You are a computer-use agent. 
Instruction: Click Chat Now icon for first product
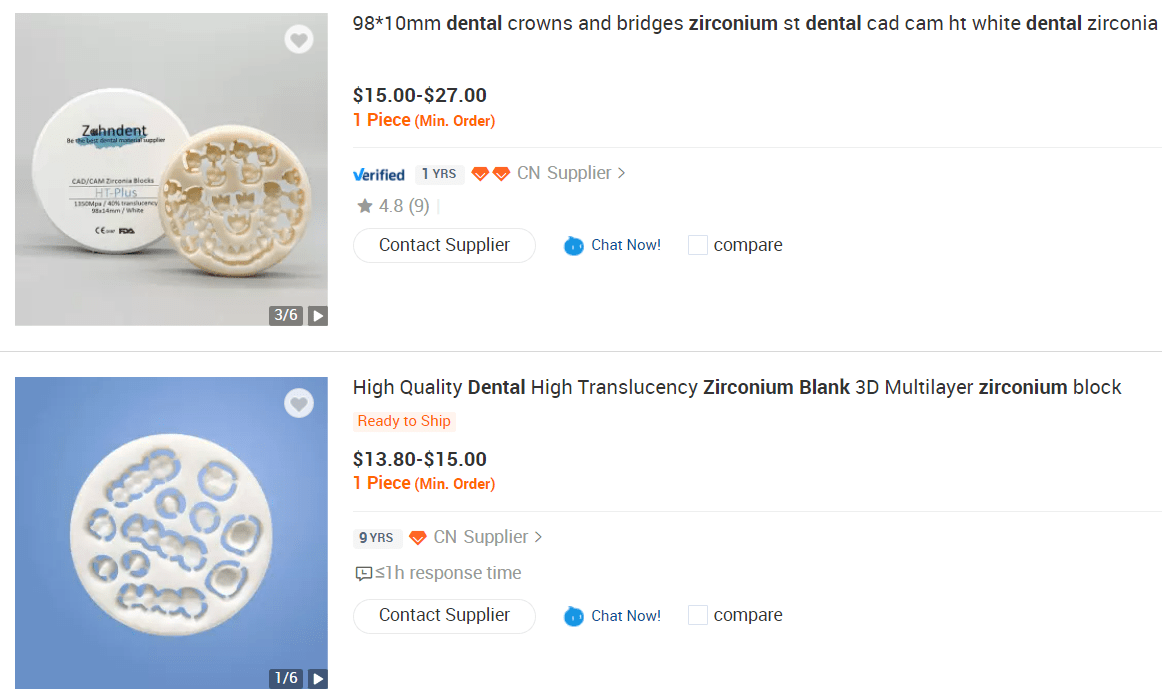point(574,246)
